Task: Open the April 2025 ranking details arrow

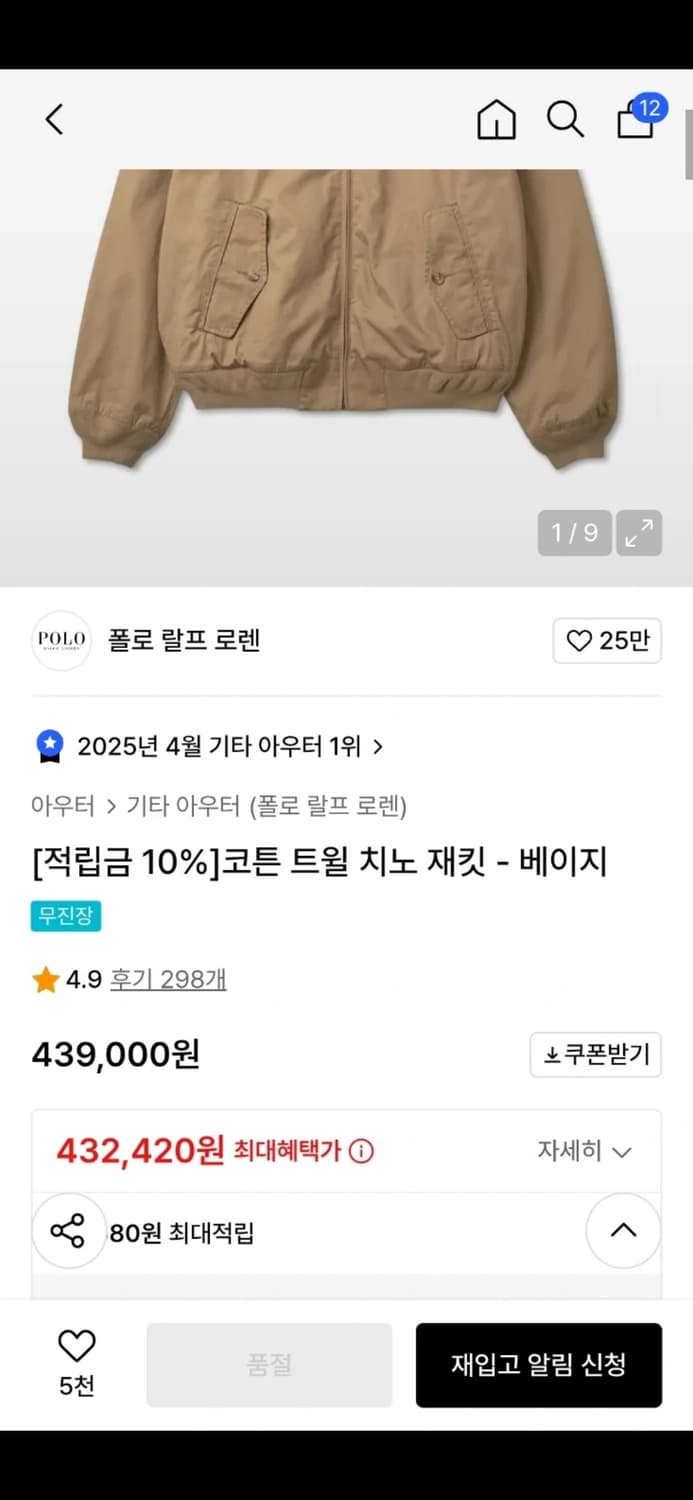Action: point(377,745)
